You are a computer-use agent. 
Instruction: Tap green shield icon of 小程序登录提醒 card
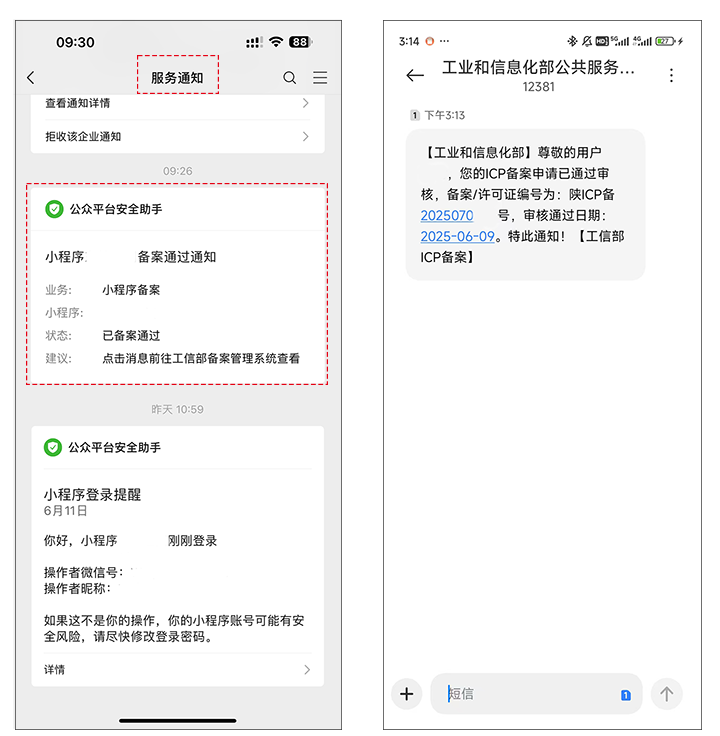53,447
